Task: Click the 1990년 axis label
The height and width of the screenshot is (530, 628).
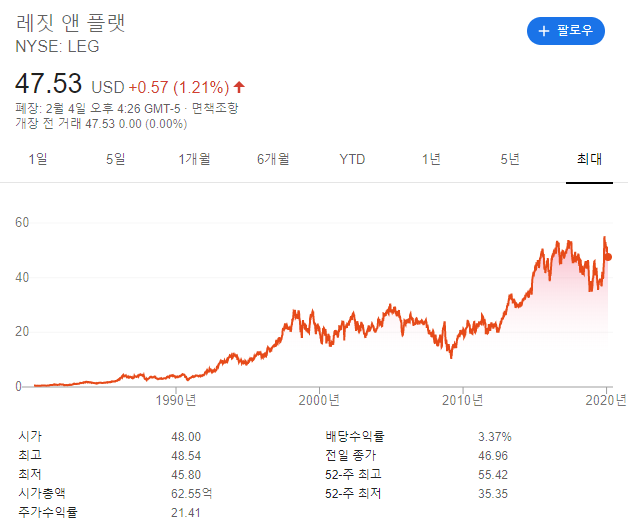Action: pos(176,400)
